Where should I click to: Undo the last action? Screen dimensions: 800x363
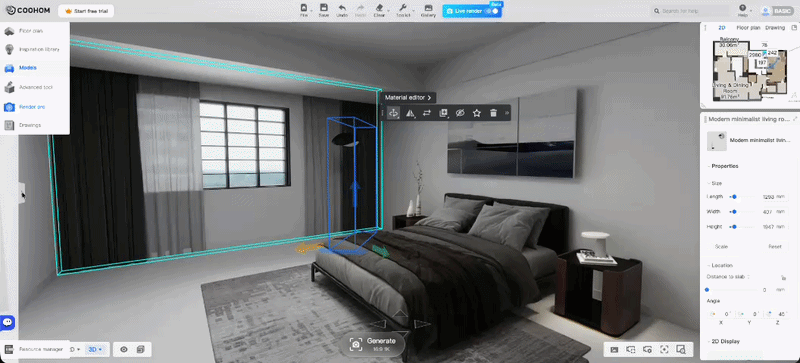342,10
